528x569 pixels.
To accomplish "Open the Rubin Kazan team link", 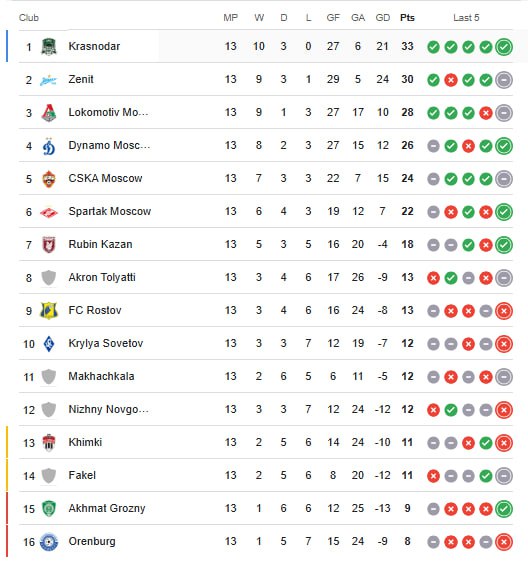I will click(x=100, y=244).
